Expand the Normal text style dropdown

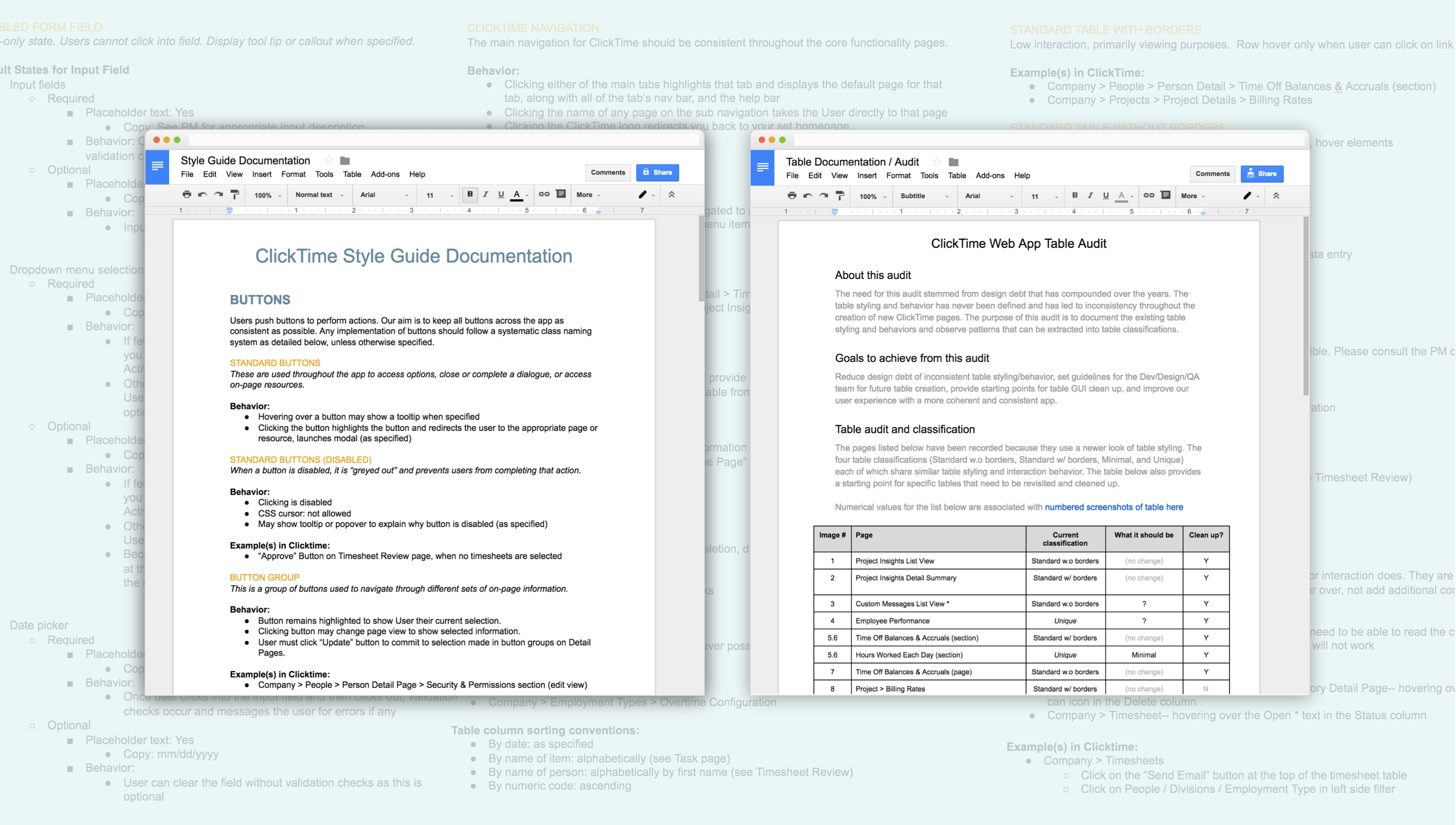pyautogui.click(x=317, y=195)
